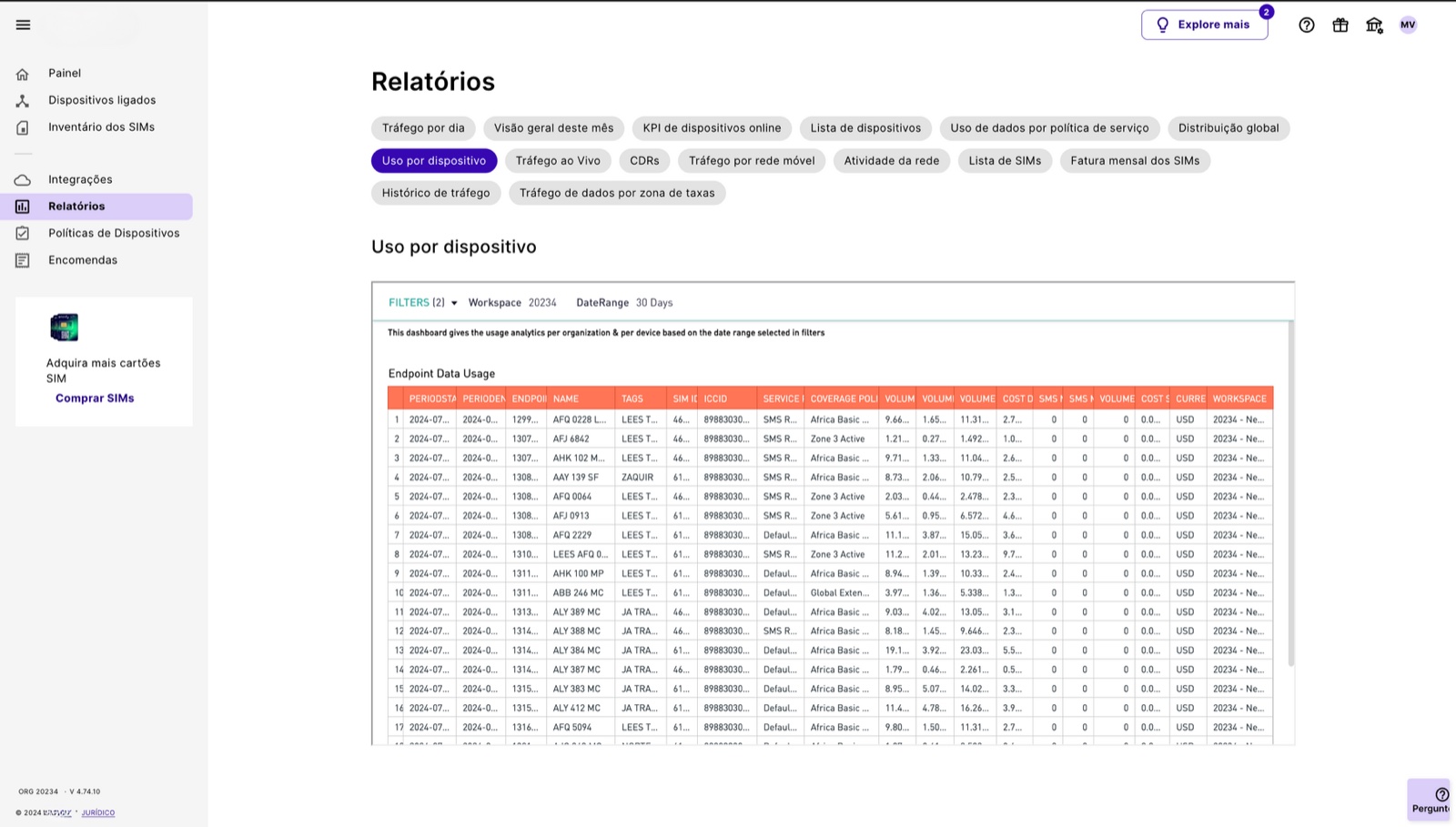The height and width of the screenshot is (827, 1456).
Task: Click the DateRange 30 Days filter
Action: click(x=624, y=303)
